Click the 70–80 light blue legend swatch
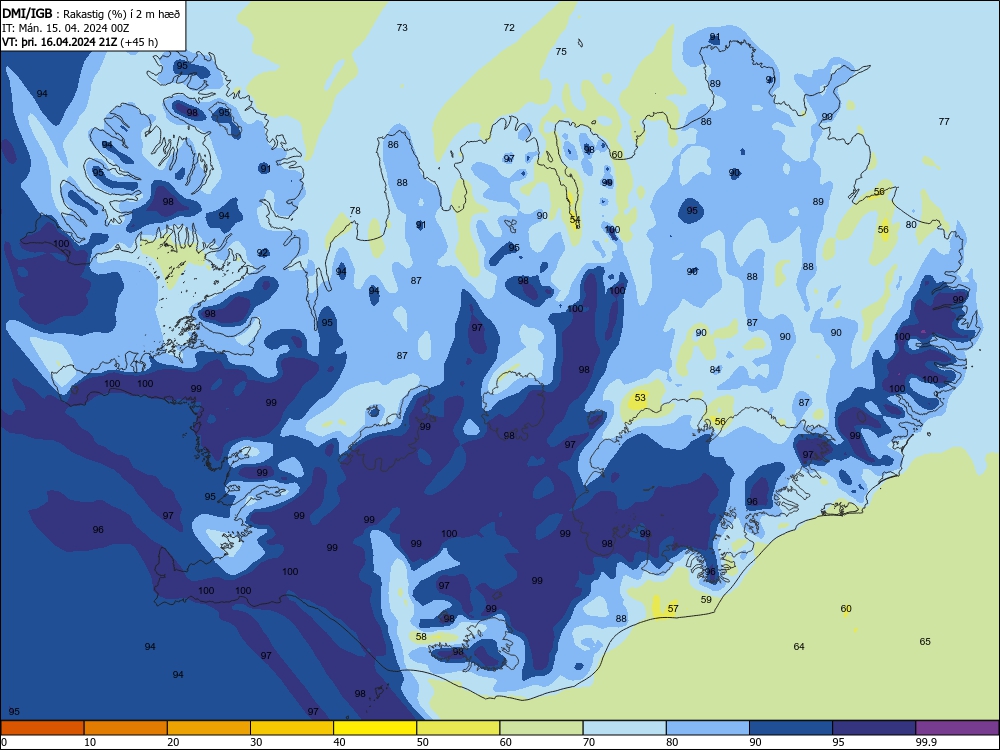 point(625,728)
